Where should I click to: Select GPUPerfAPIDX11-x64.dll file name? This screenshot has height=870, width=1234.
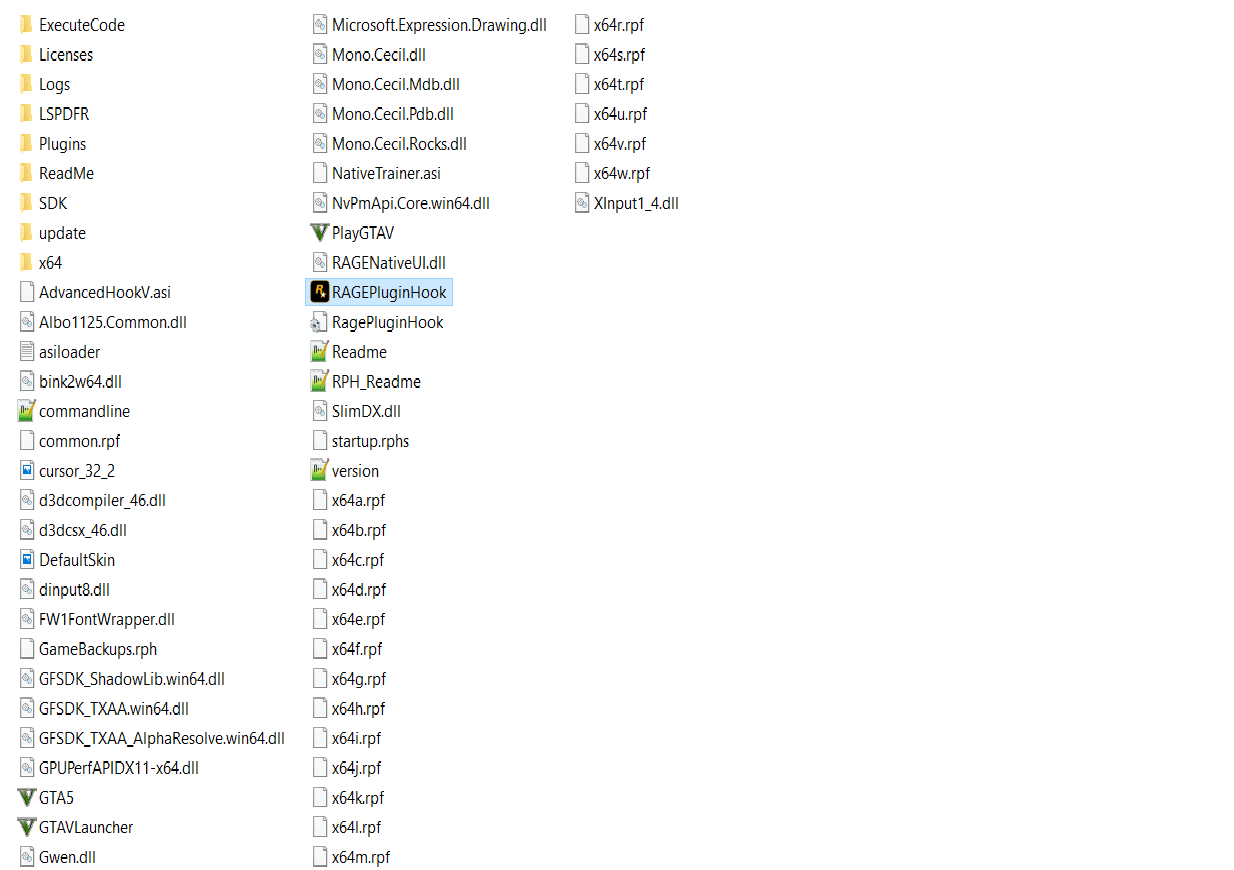(119, 768)
